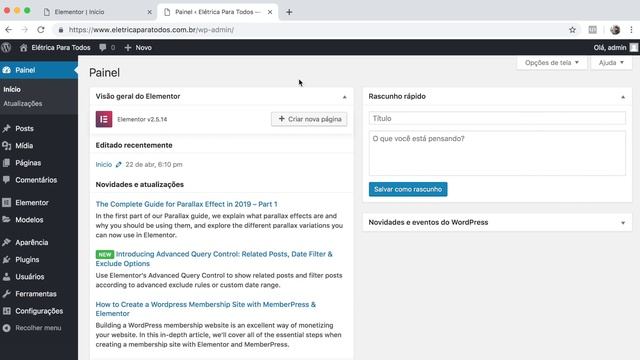Open the browser three-dot menu
640x360 pixels.
[x=631, y=30]
